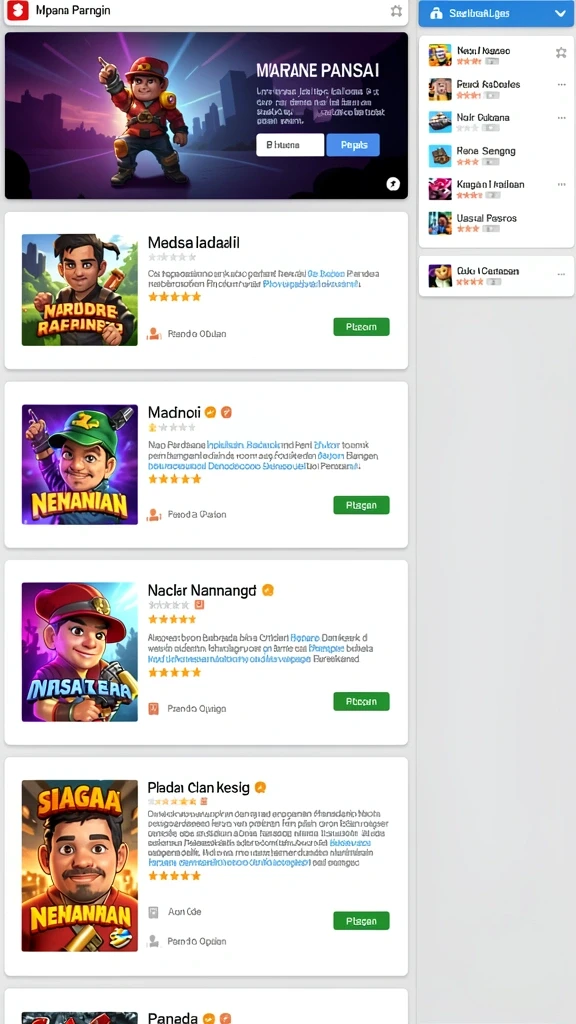576x1024 pixels.
Task: Click the lock icon on blue sidebar header
Action: 437,13
